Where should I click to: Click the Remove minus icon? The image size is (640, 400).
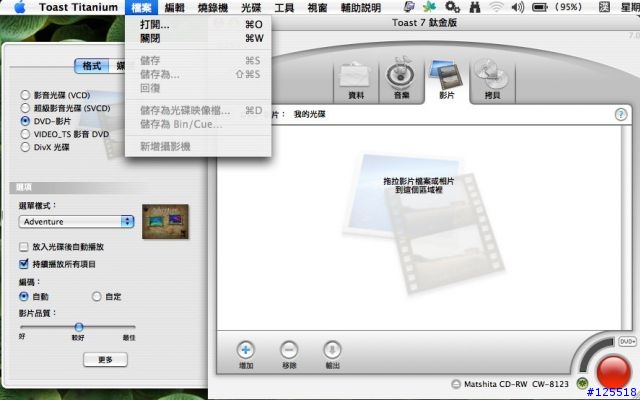[289, 350]
